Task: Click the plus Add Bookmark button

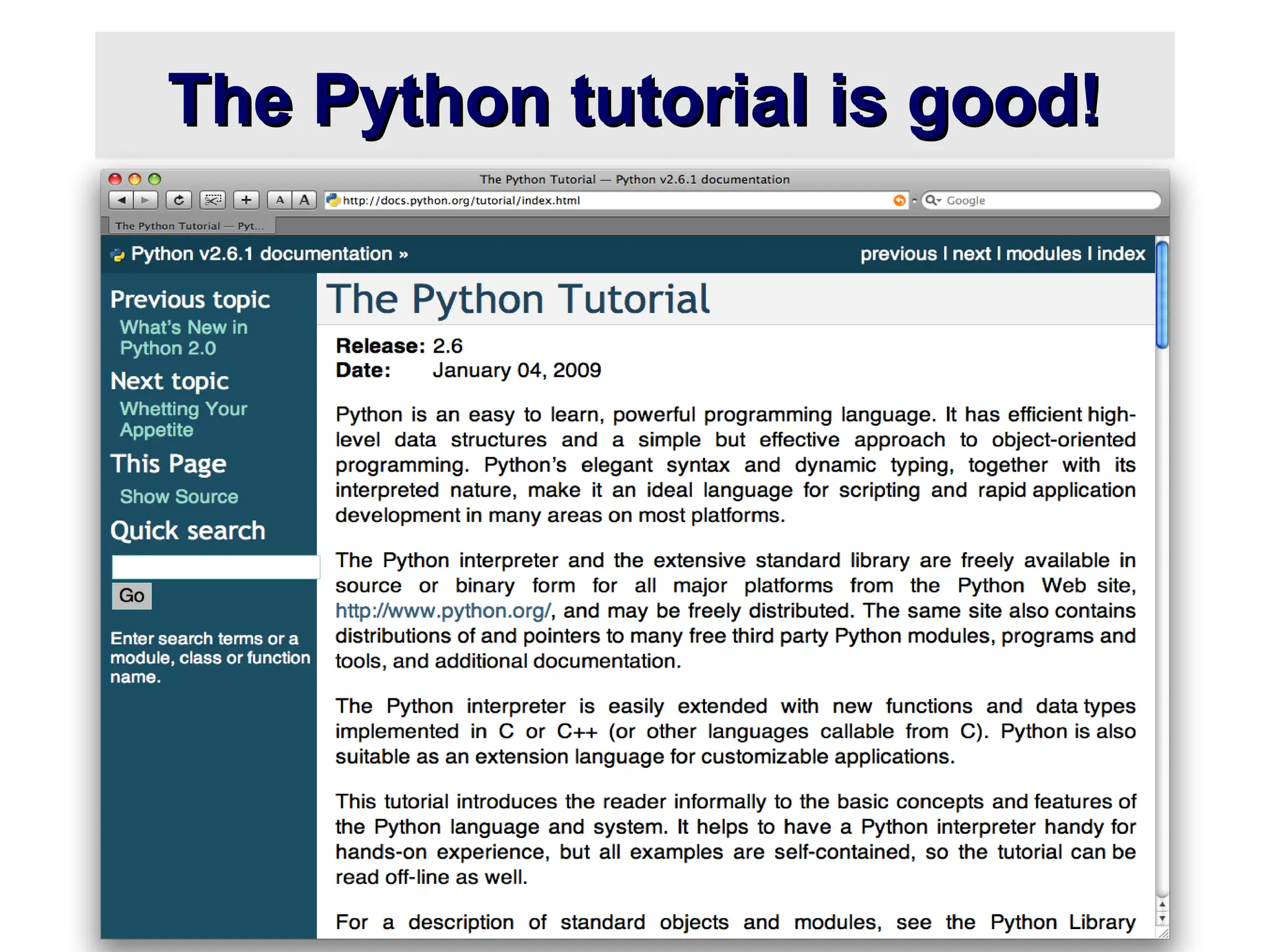Action: pos(246,200)
